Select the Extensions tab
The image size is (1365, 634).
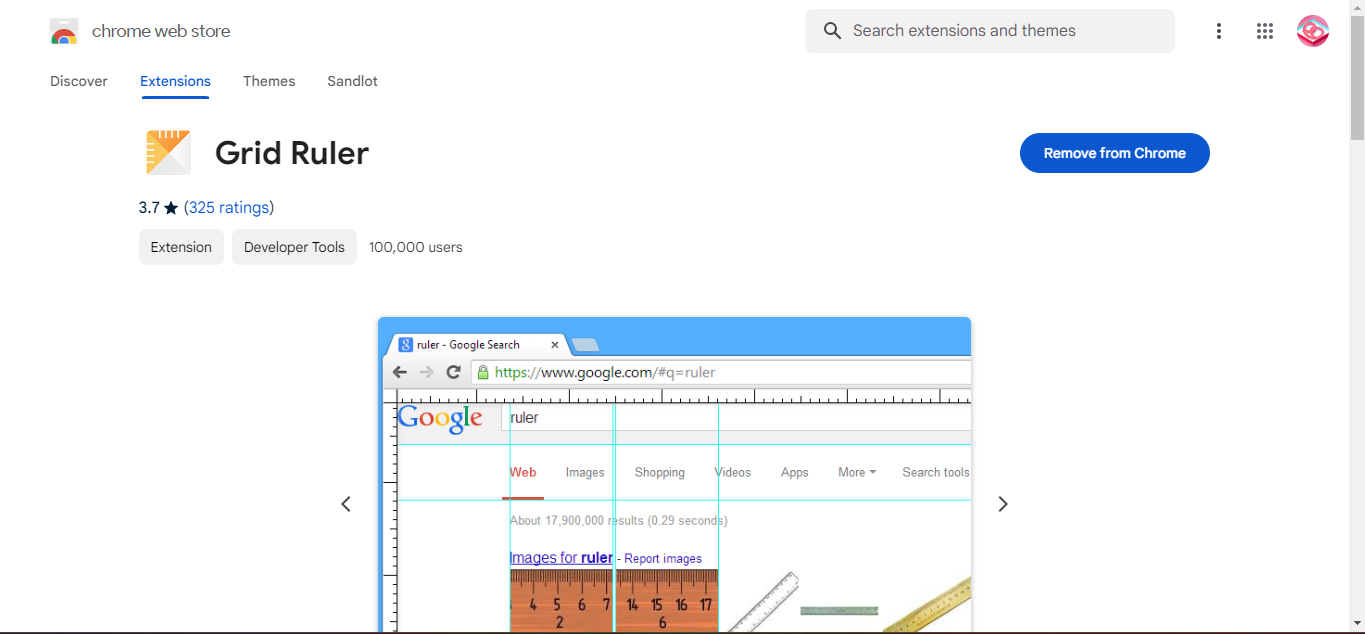[x=175, y=81]
